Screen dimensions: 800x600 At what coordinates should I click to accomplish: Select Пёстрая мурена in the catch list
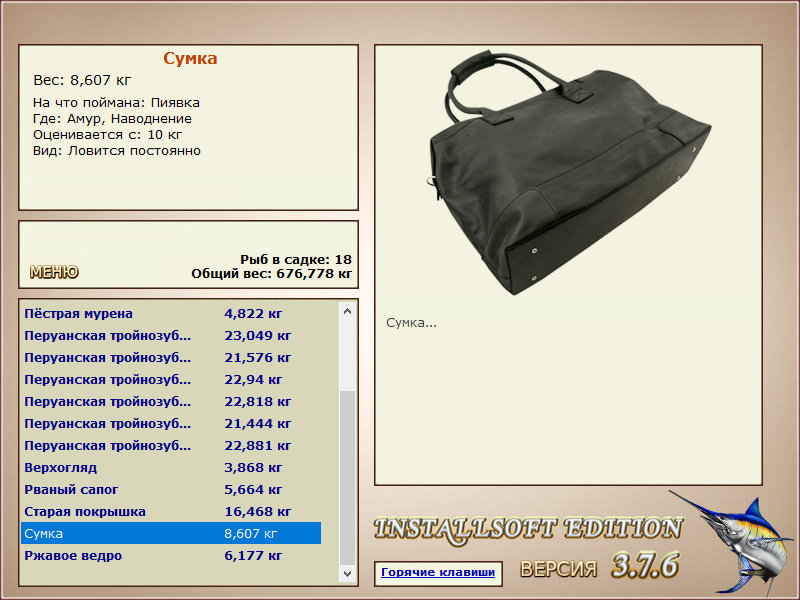[x=171, y=314]
